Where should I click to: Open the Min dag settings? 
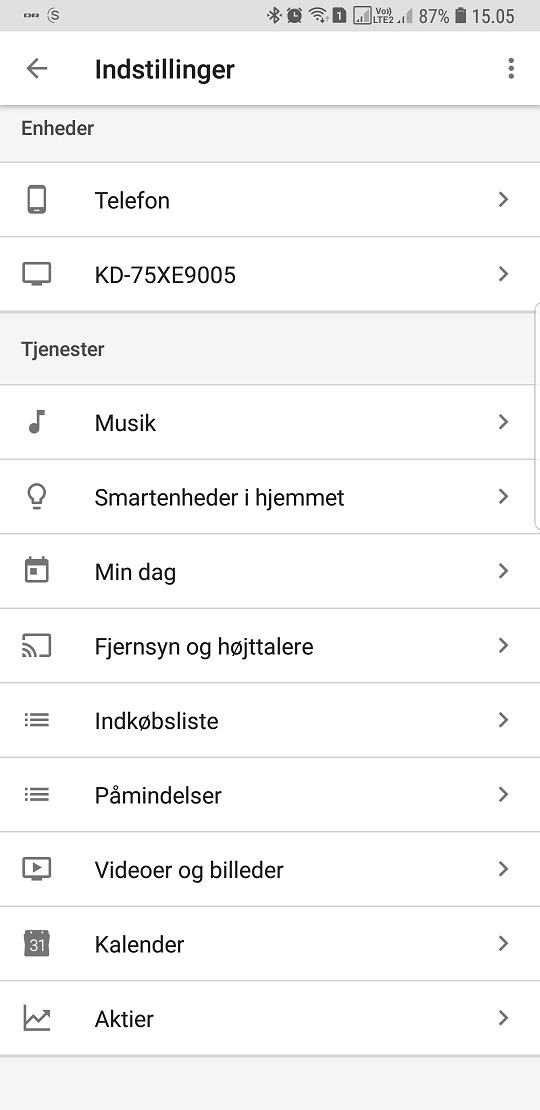tap(270, 571)
